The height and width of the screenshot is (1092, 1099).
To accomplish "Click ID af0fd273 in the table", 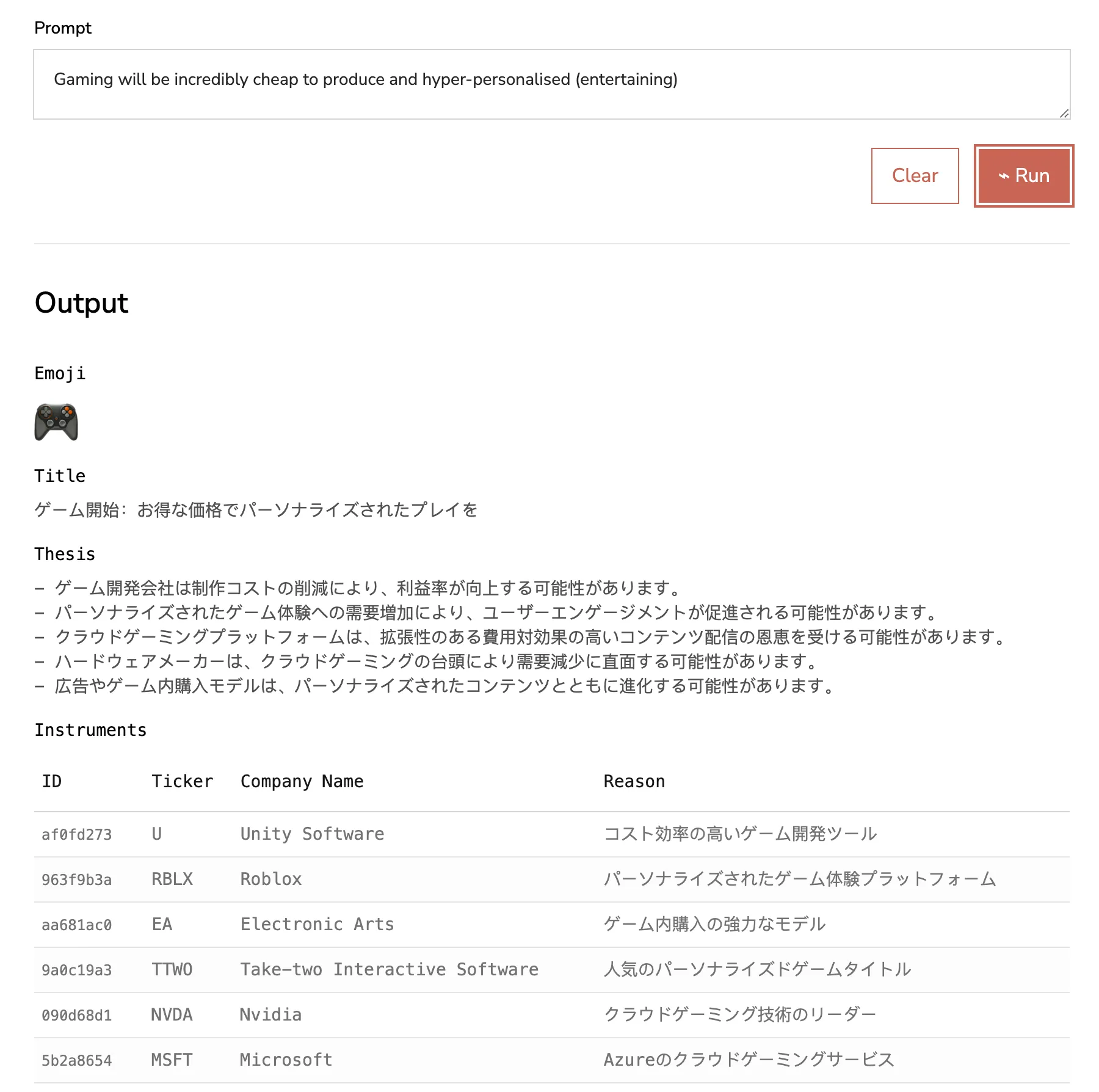I will (x=76, y=834).
